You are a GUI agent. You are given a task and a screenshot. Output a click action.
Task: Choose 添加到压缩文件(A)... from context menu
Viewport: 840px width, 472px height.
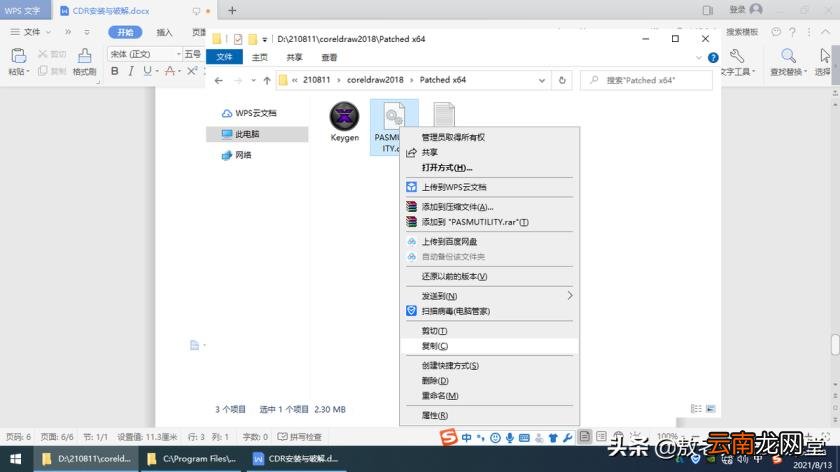490,207
